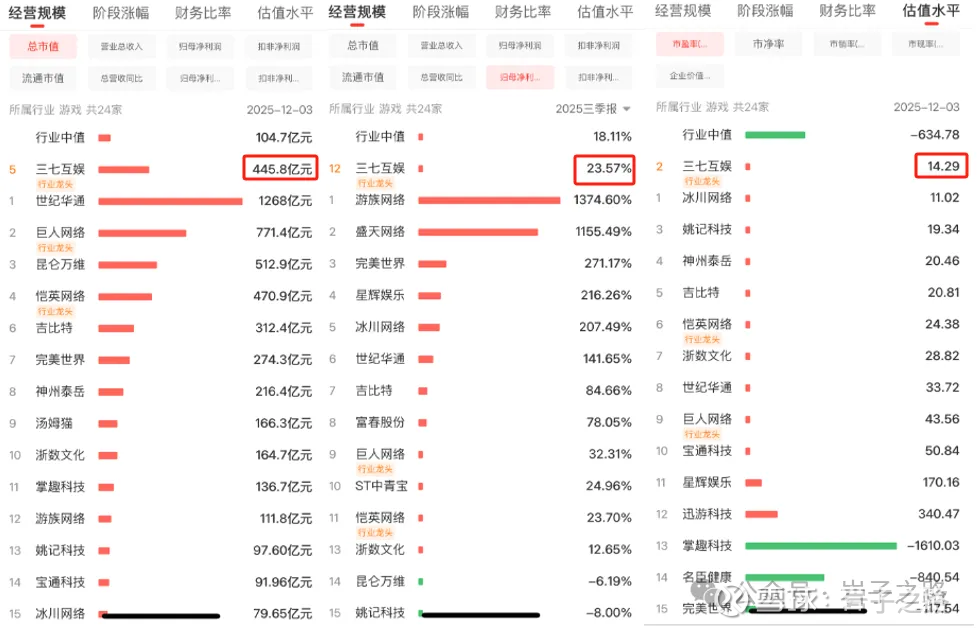977x631 pixels.
Task: Choose 流通市值 chip below the highlighted 总市值
Action: coord(43,78)
